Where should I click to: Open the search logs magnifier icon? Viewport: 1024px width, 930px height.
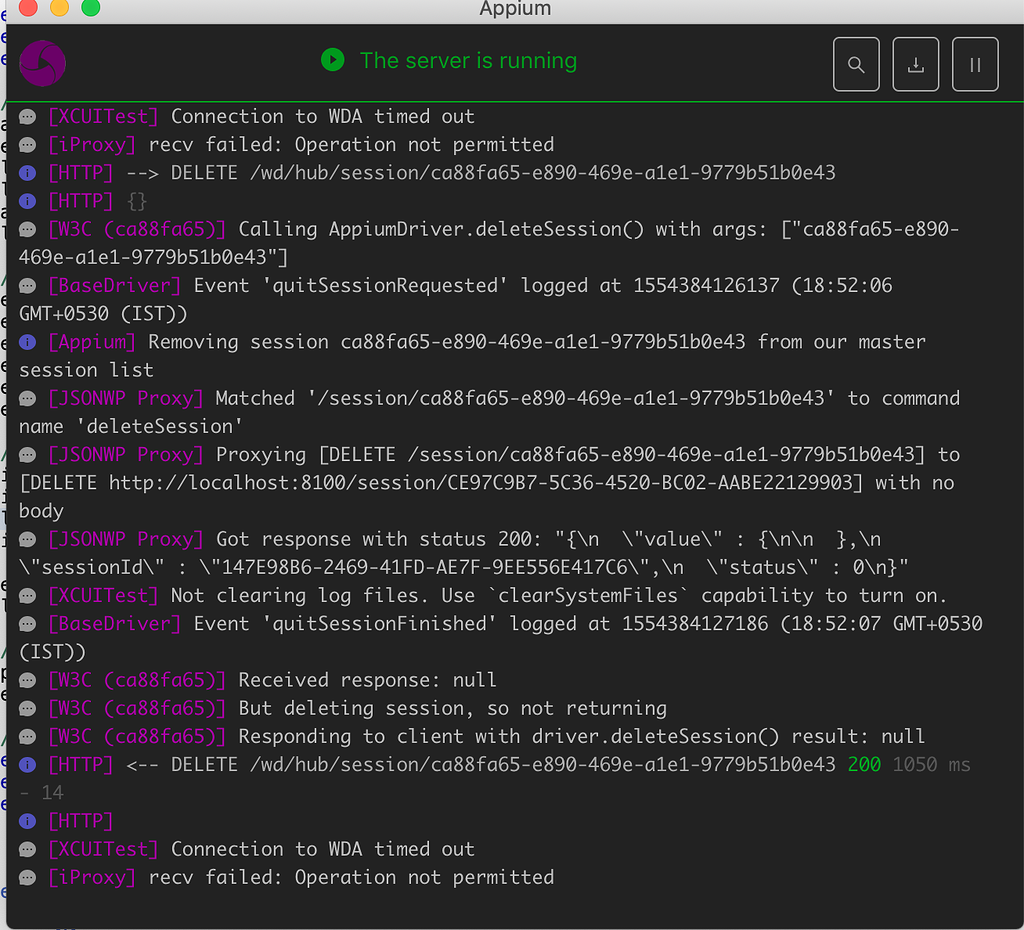point(856,63)
